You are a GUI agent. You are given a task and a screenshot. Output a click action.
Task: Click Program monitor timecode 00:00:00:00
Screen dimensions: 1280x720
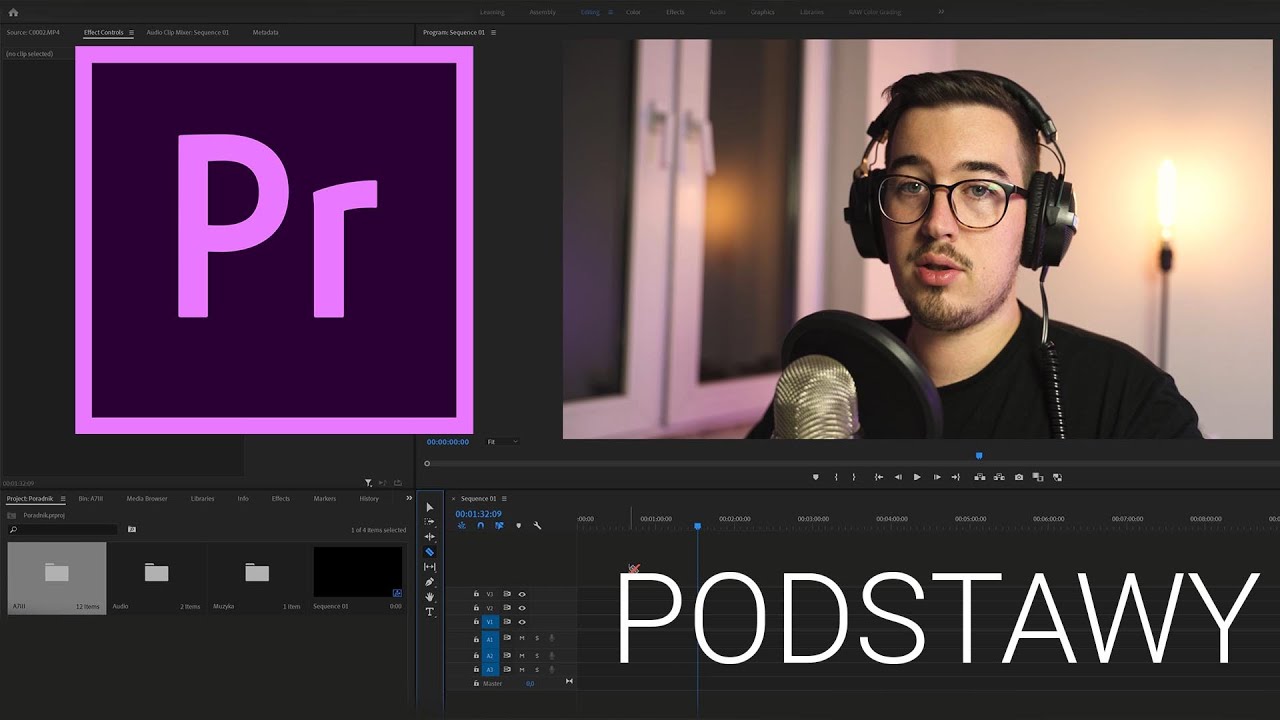tap(447, 441)
